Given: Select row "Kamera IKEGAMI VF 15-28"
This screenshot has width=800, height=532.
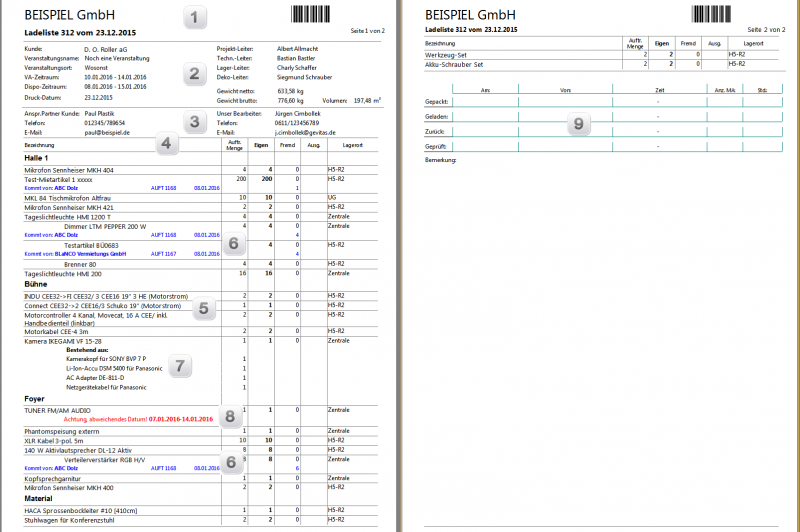Looking at the screenshot, I should [201, 341].
